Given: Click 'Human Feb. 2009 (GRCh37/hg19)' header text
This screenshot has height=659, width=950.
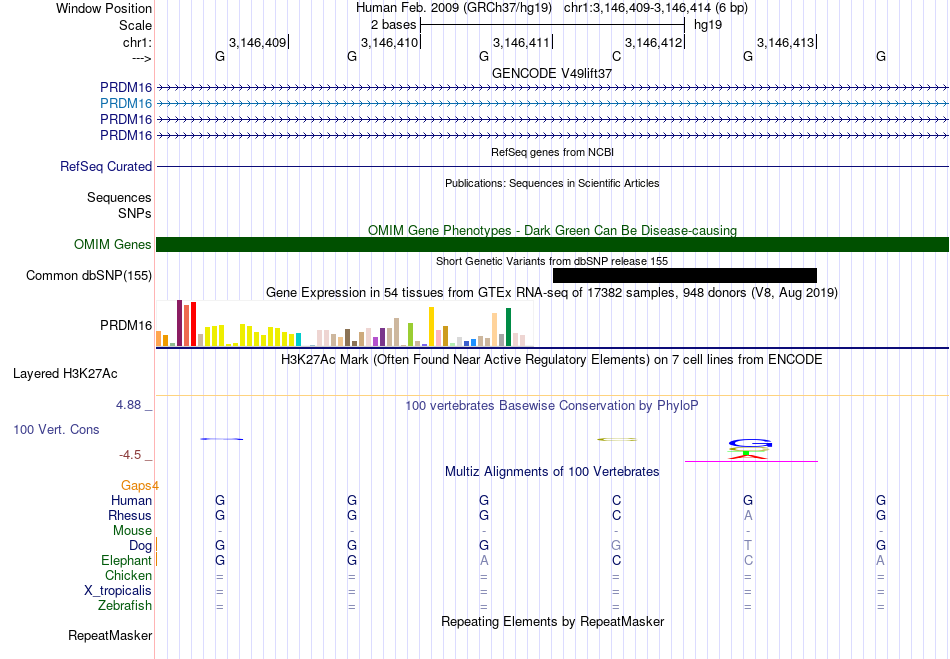Looking at the screenshot, I should point(454,8).
